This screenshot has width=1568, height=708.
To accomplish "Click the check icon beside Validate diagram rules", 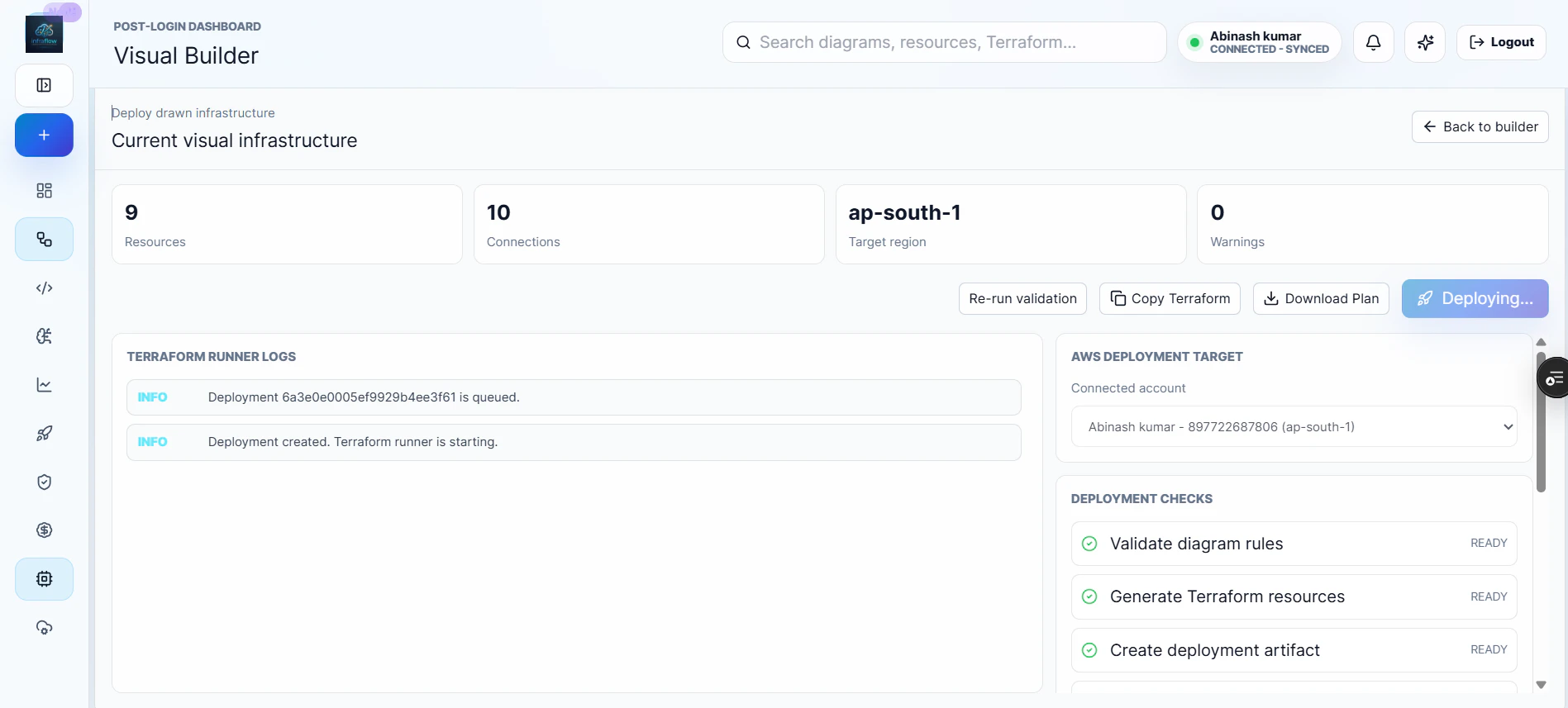I will point(1089,544).
